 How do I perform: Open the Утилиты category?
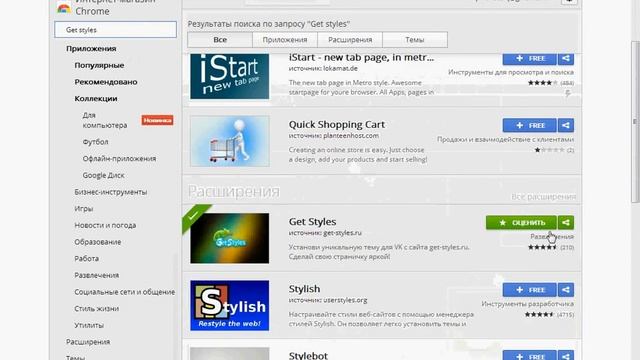[89, 326]
